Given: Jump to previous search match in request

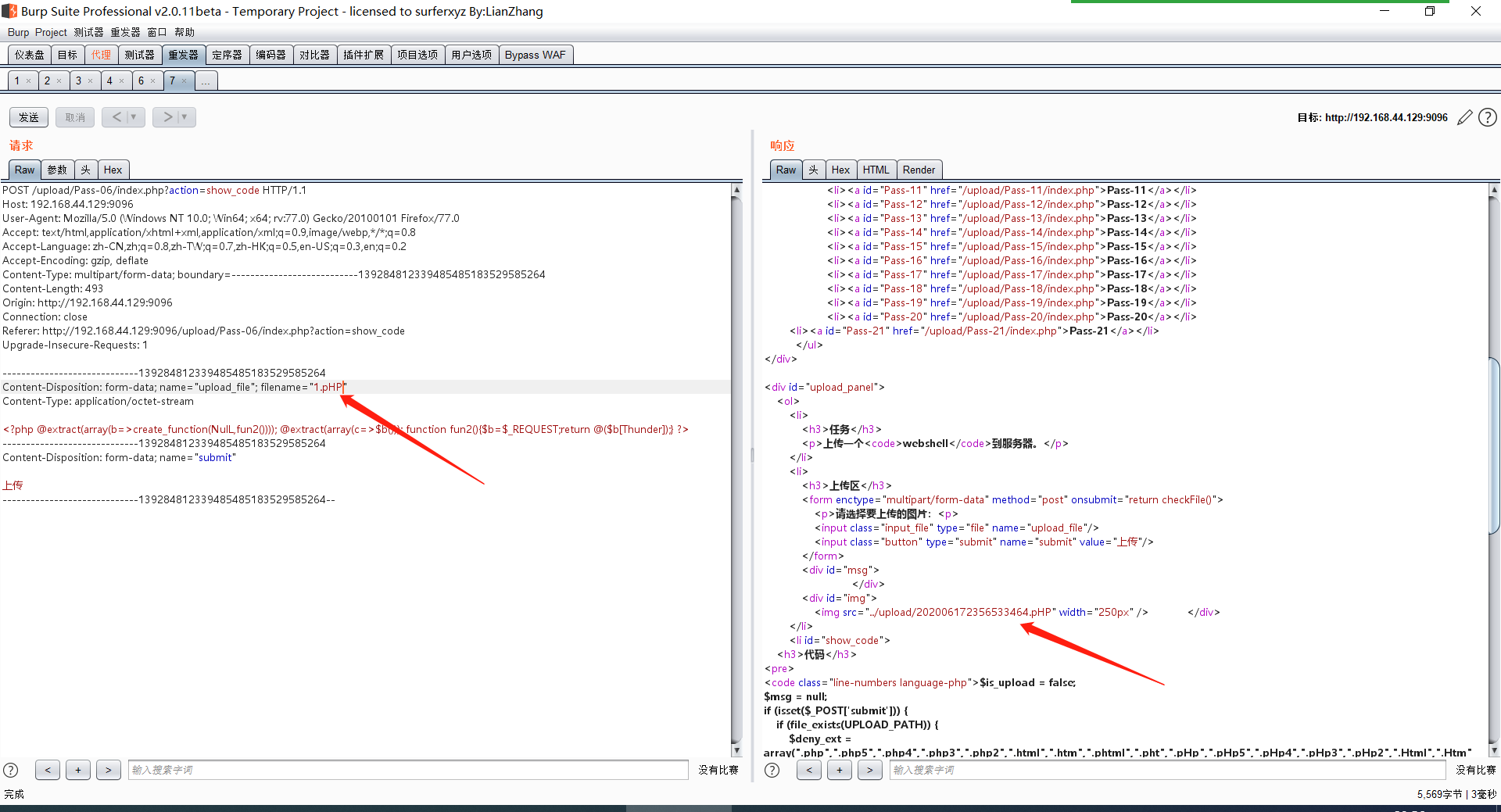Looking at the screenshot, I should [48, 770].
